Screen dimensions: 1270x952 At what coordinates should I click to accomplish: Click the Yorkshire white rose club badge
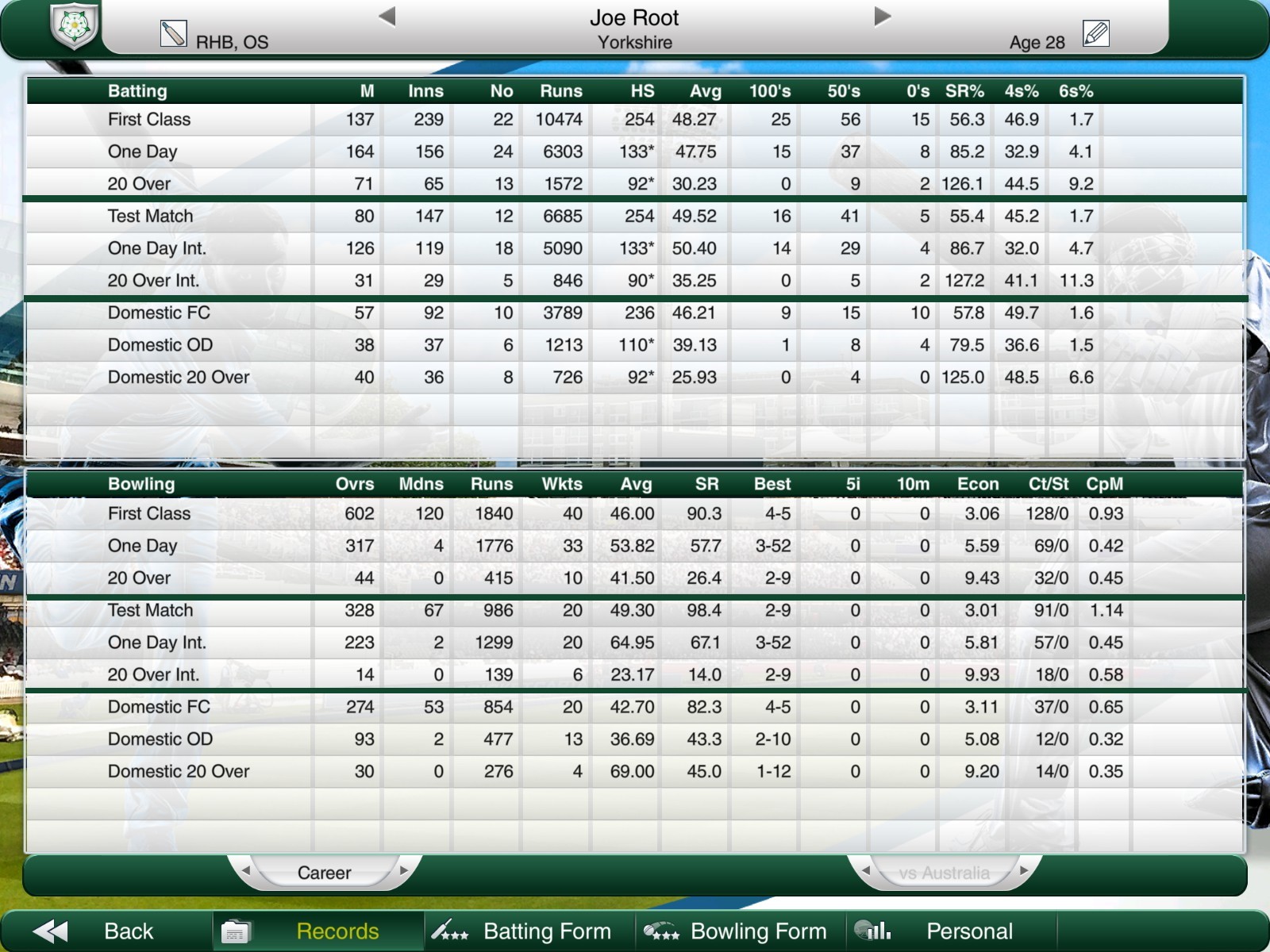click(x=74, y=26)
